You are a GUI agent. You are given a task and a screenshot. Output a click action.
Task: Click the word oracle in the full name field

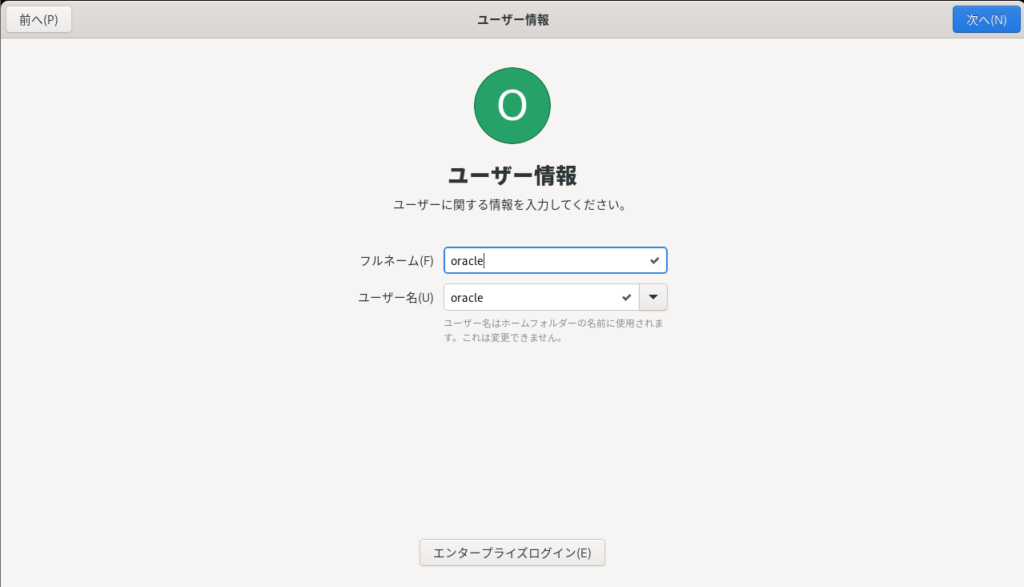(467, 261)
